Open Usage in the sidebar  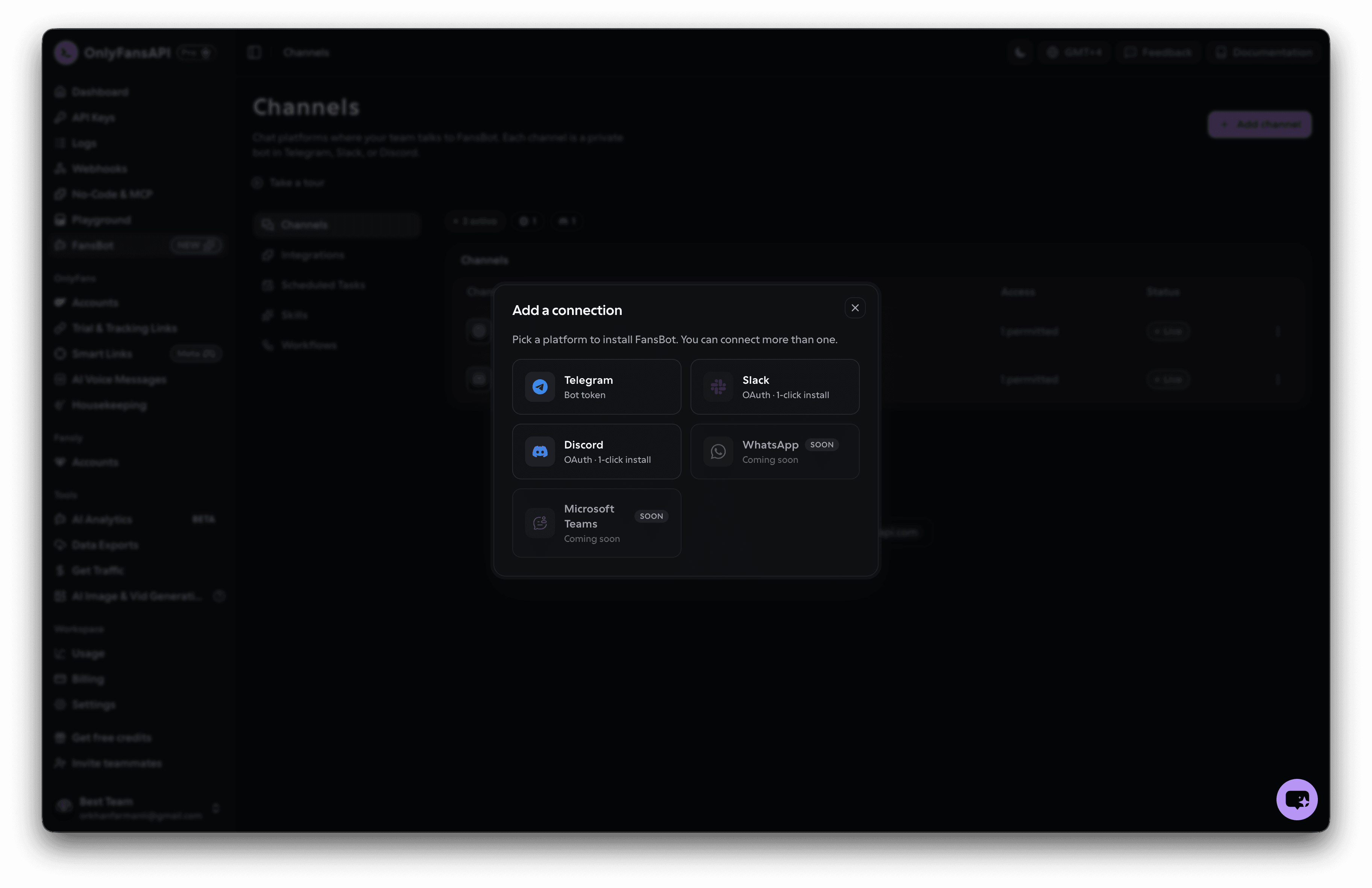pyautogui.click(x=138, y=653)
